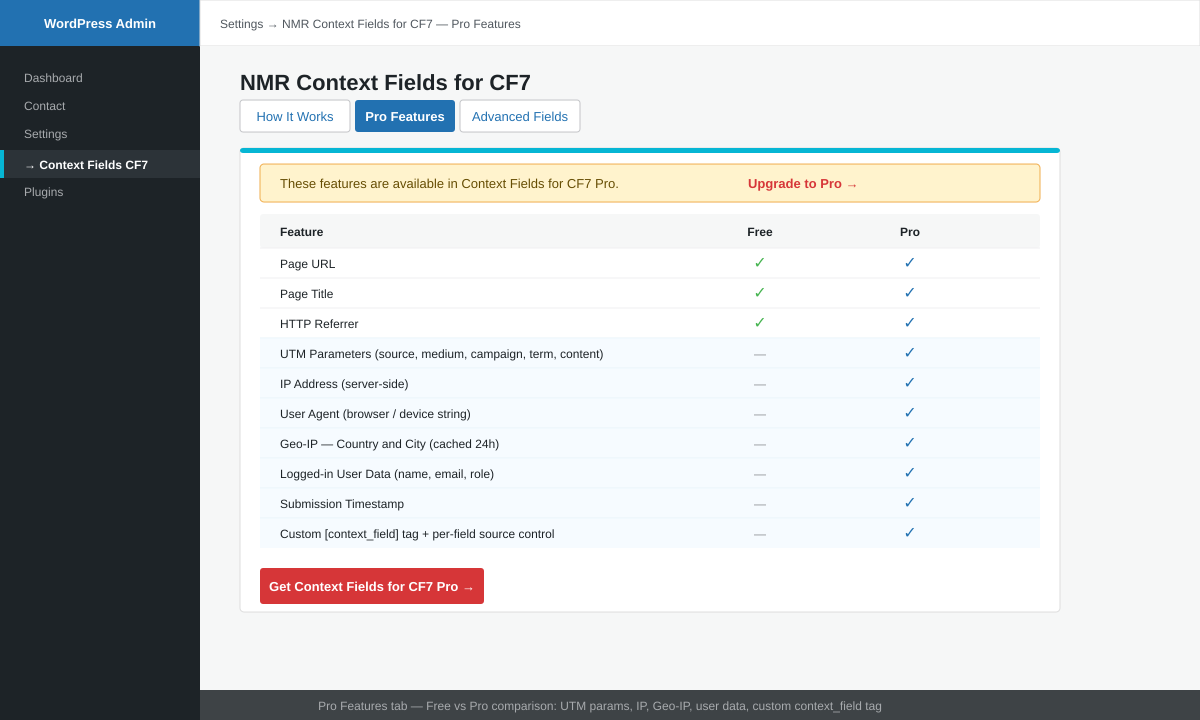
Task: Click the User Agent feature name
Action: coord(375,414)
